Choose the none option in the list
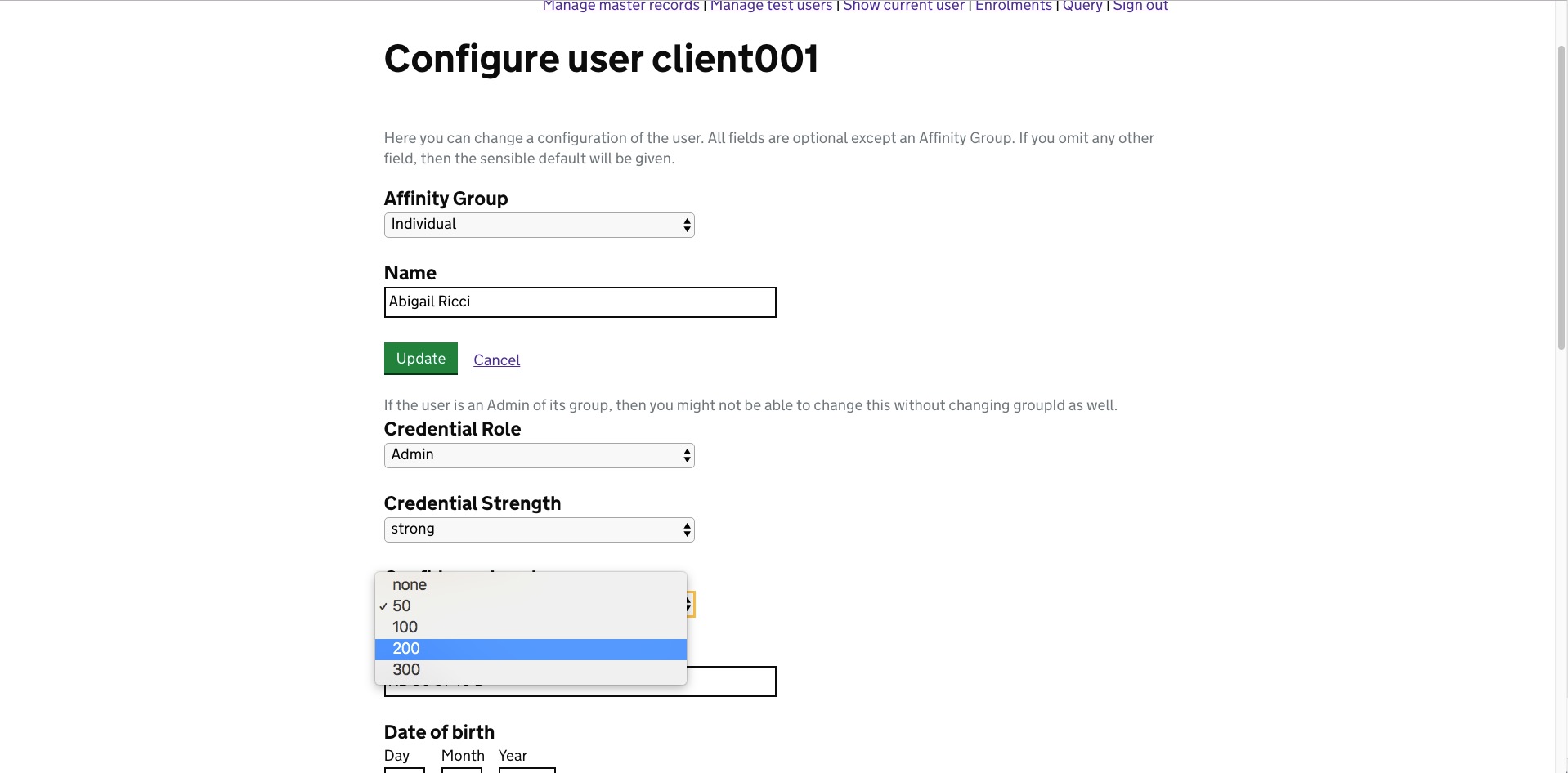Screen dimensions: 1568x773 [x=531, y=585]
